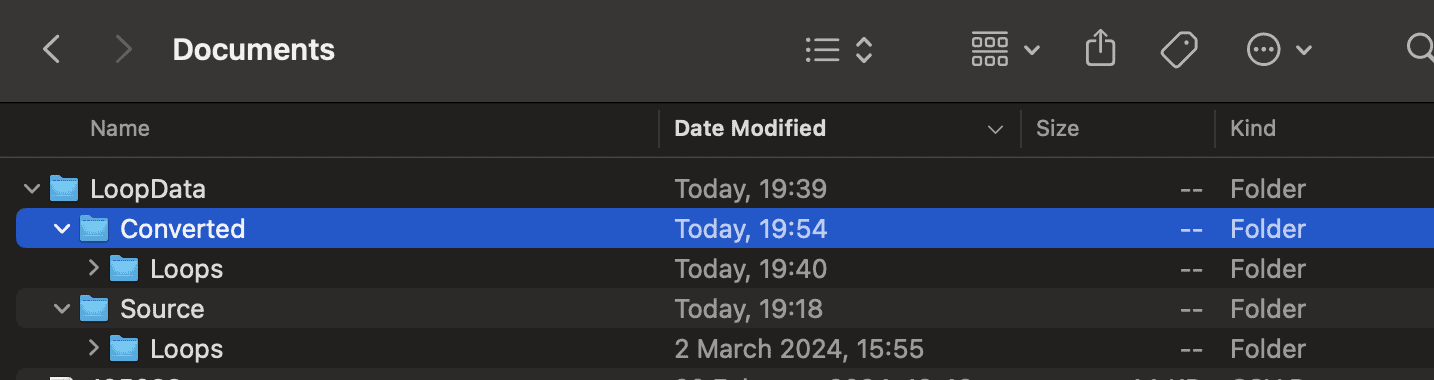Go back with the left chevron button
The image size is (1434, 380).
[x=52, y=49]
